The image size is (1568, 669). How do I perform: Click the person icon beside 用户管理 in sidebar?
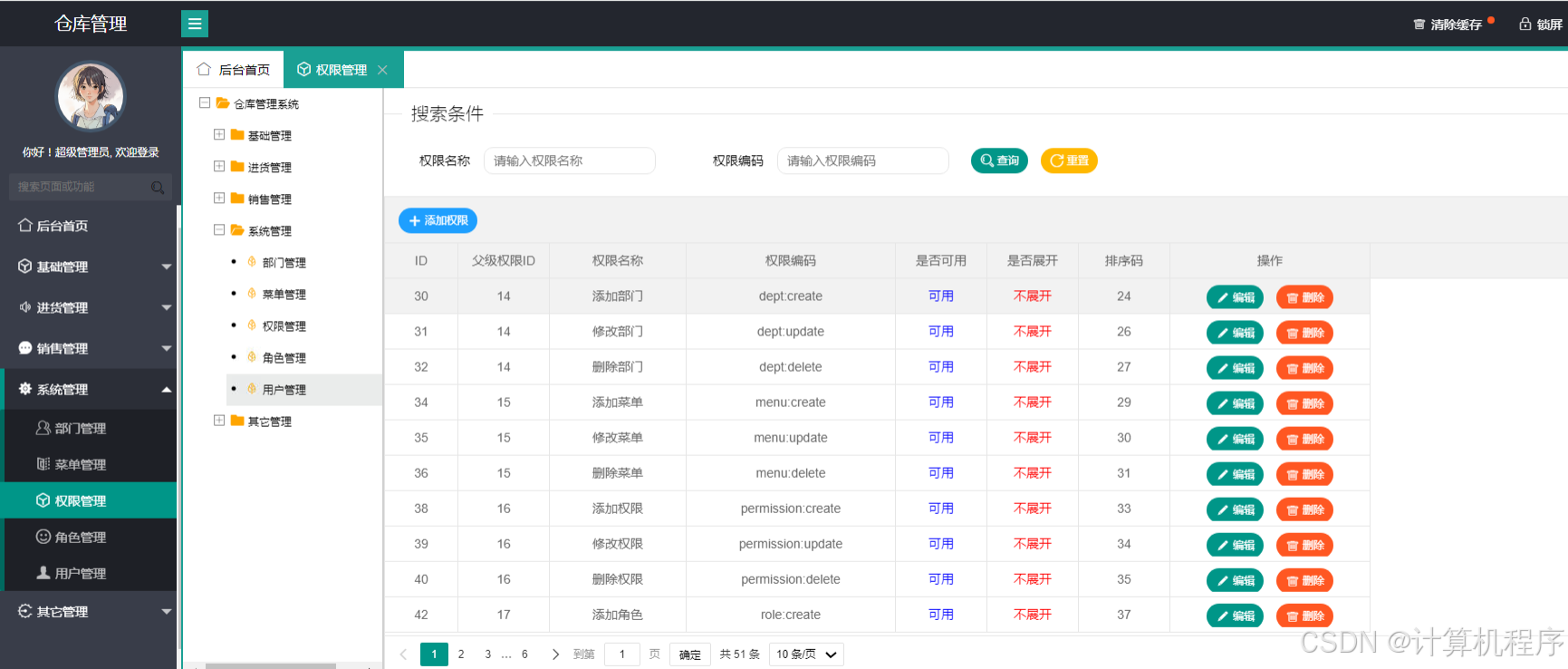coord(43,573)
